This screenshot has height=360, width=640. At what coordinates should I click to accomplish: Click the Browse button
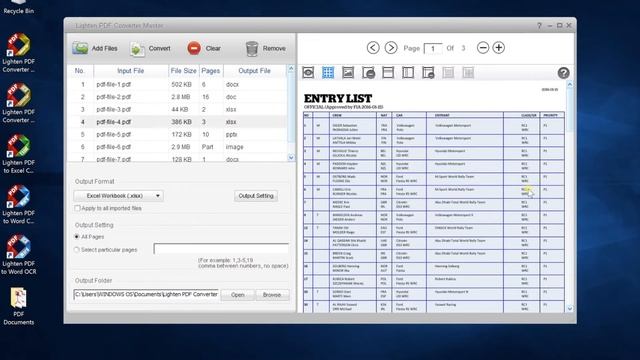(x=272, y=295)
